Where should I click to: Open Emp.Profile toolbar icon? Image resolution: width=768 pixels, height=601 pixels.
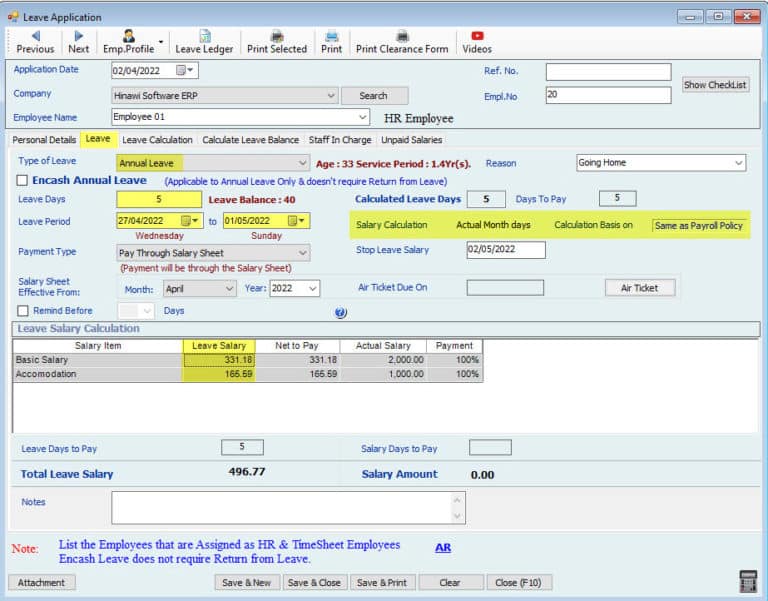[x=128, y=42]
